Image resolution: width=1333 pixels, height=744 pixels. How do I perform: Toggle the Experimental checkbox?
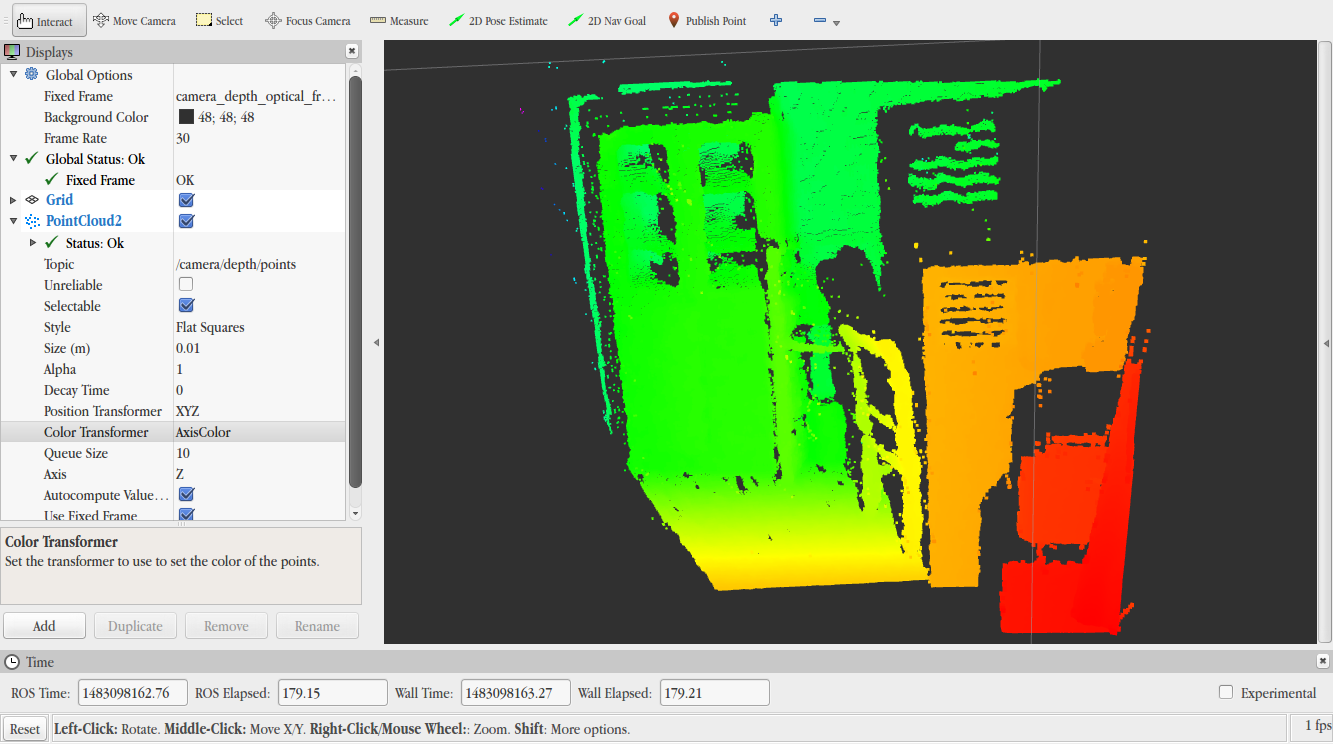pos(1226,693)
